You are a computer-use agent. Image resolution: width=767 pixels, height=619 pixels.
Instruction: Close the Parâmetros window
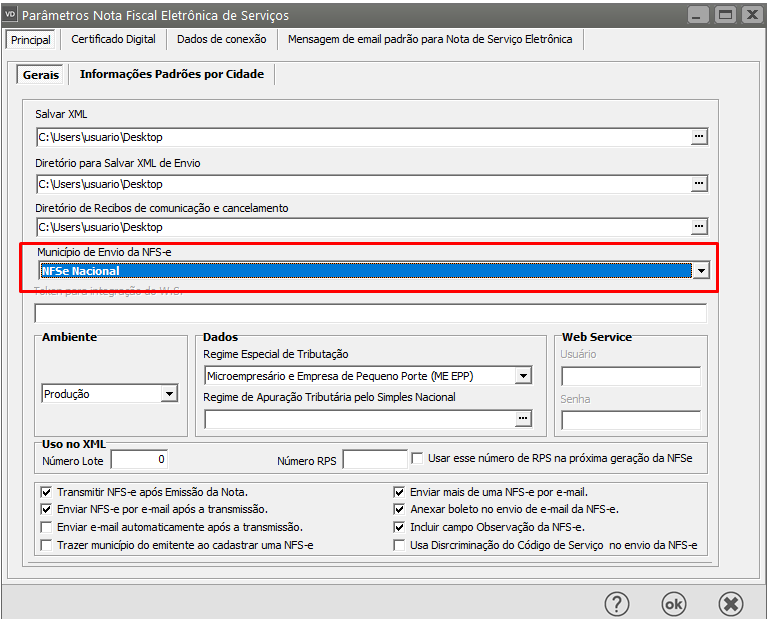point(752,15)
